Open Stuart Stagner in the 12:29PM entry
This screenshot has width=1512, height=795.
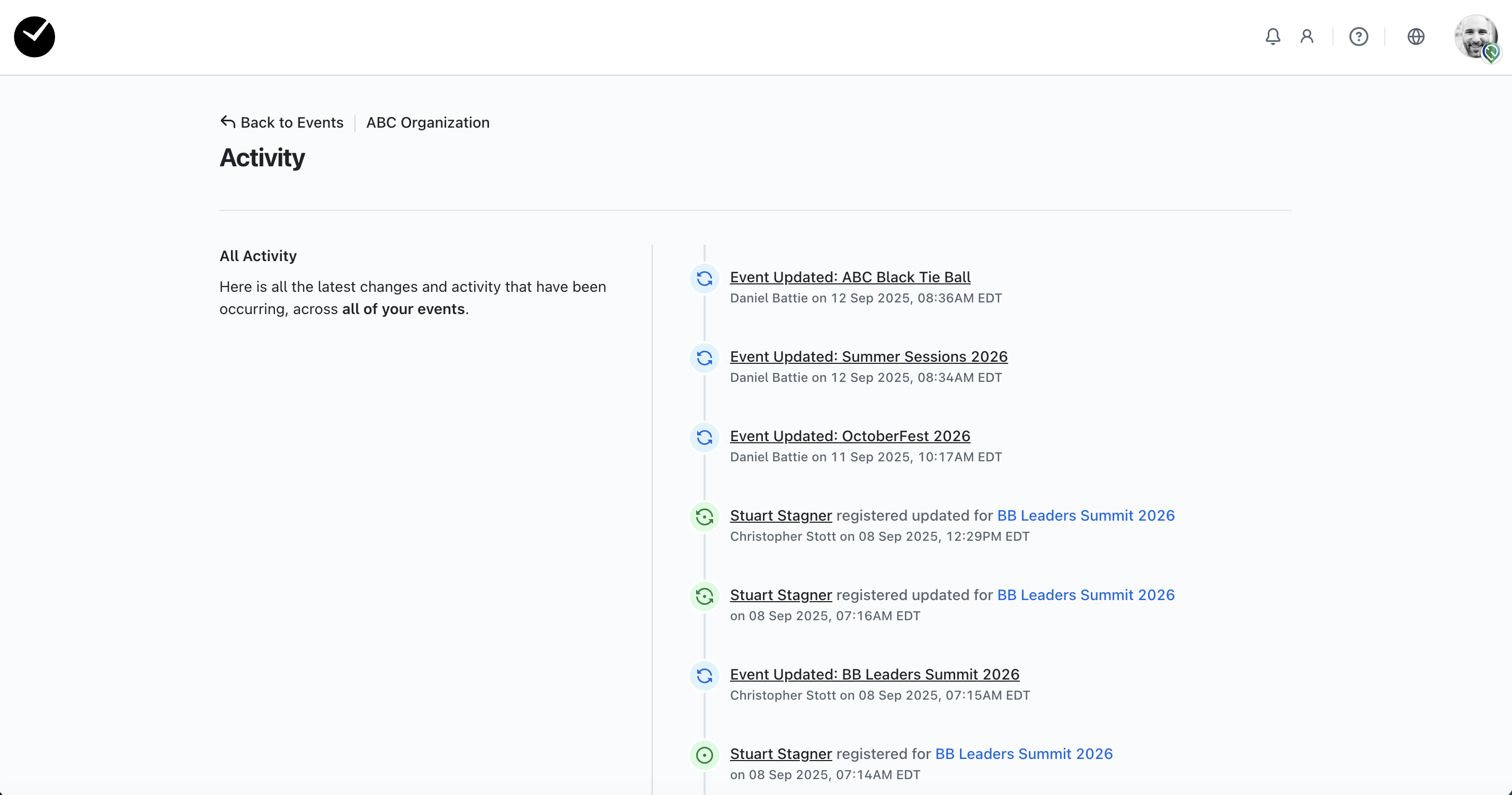[x=781, y=515]
